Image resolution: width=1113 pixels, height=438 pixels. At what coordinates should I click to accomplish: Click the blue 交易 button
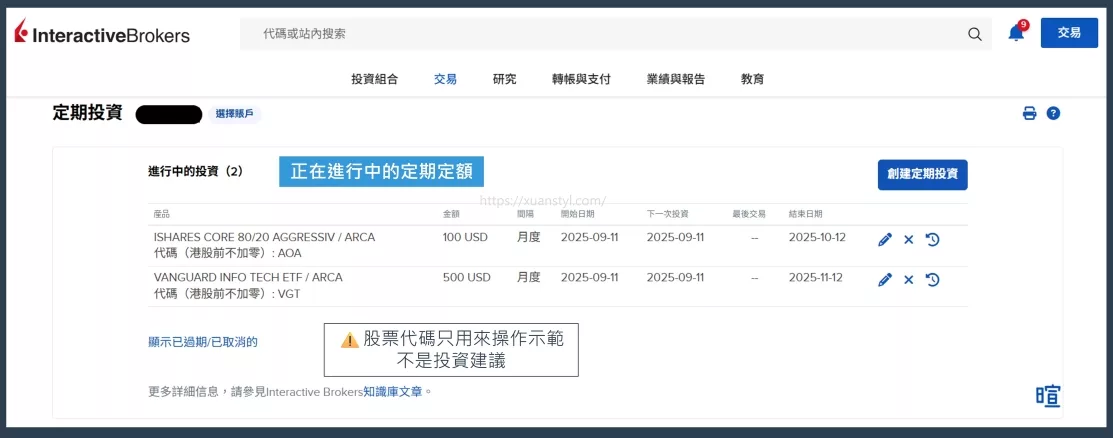tap(1069, 33)
